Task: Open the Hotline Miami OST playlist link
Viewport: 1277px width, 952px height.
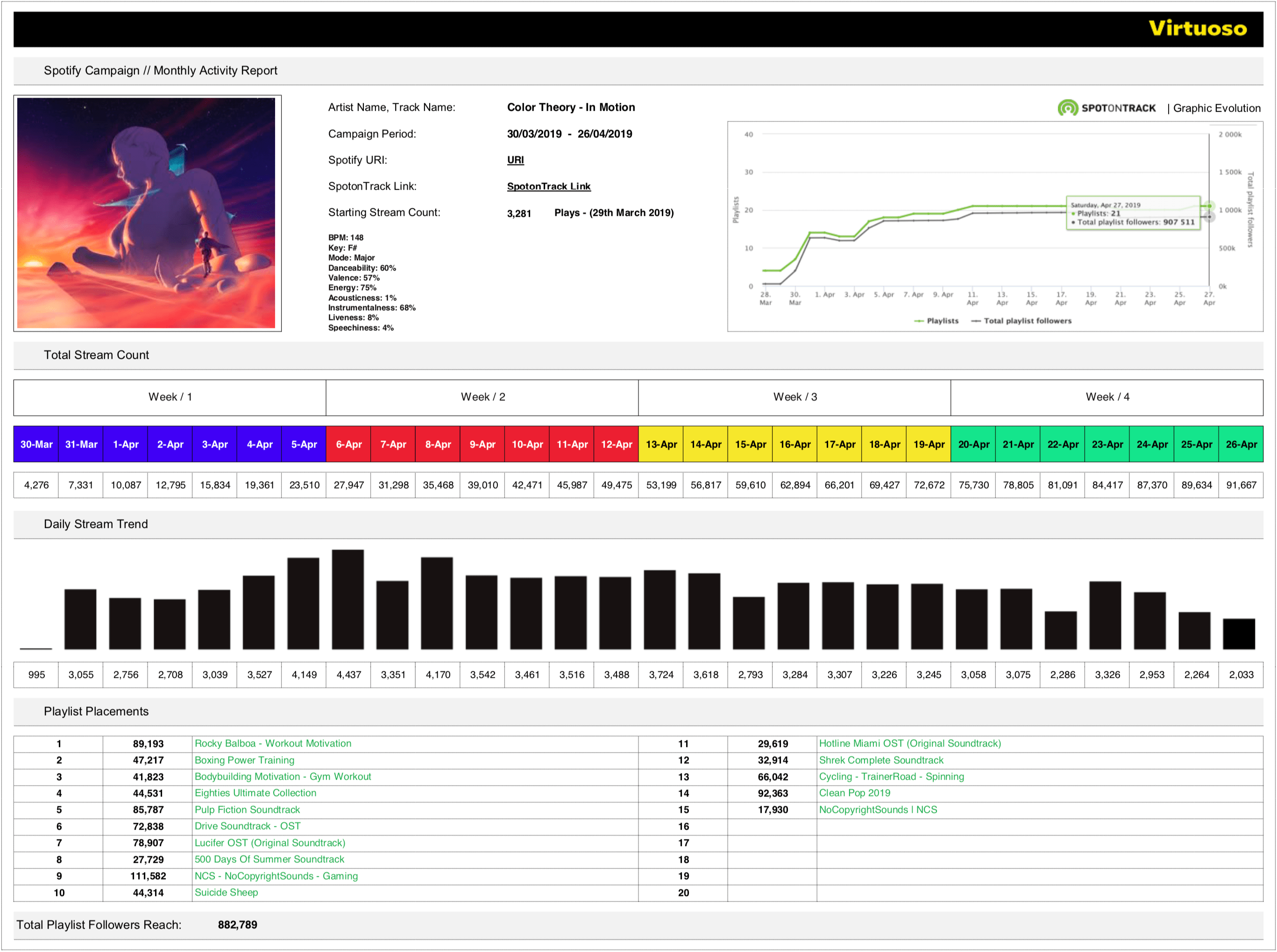Action: (910, 743)
